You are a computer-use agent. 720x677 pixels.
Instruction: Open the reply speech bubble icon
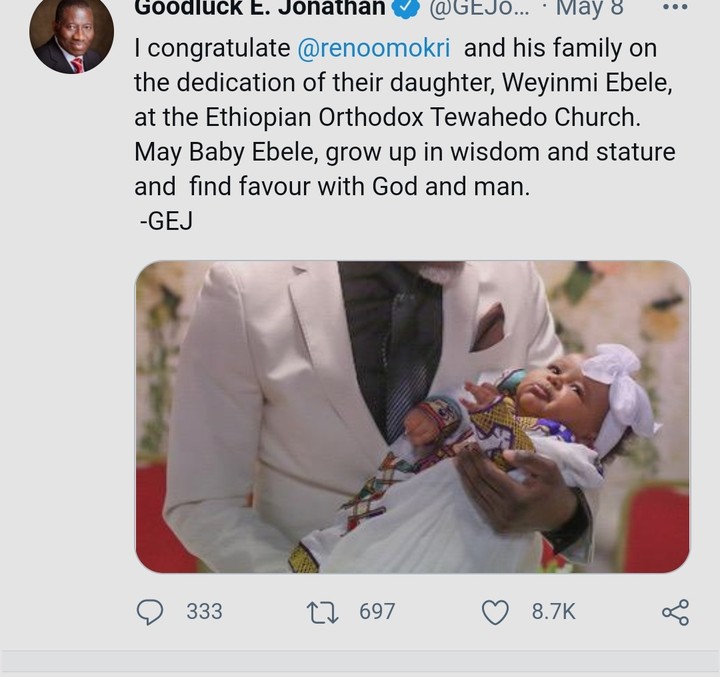(150, 611)
